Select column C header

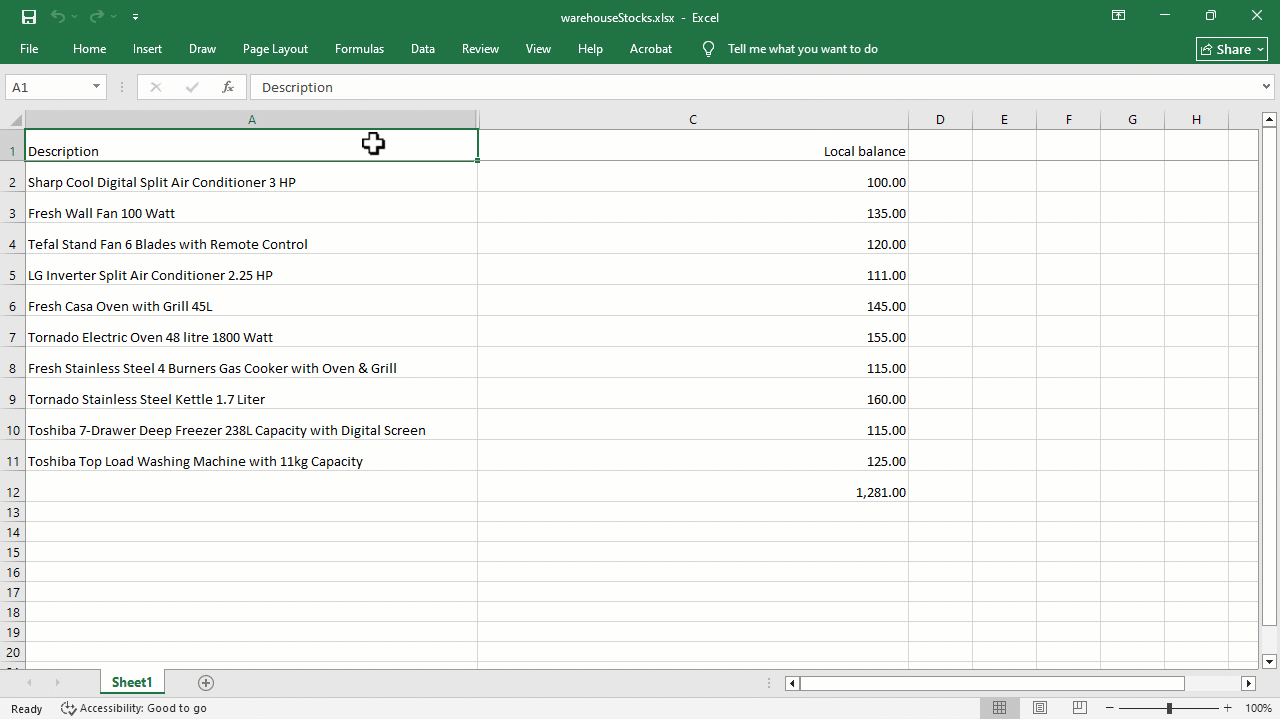coord(693,120)
